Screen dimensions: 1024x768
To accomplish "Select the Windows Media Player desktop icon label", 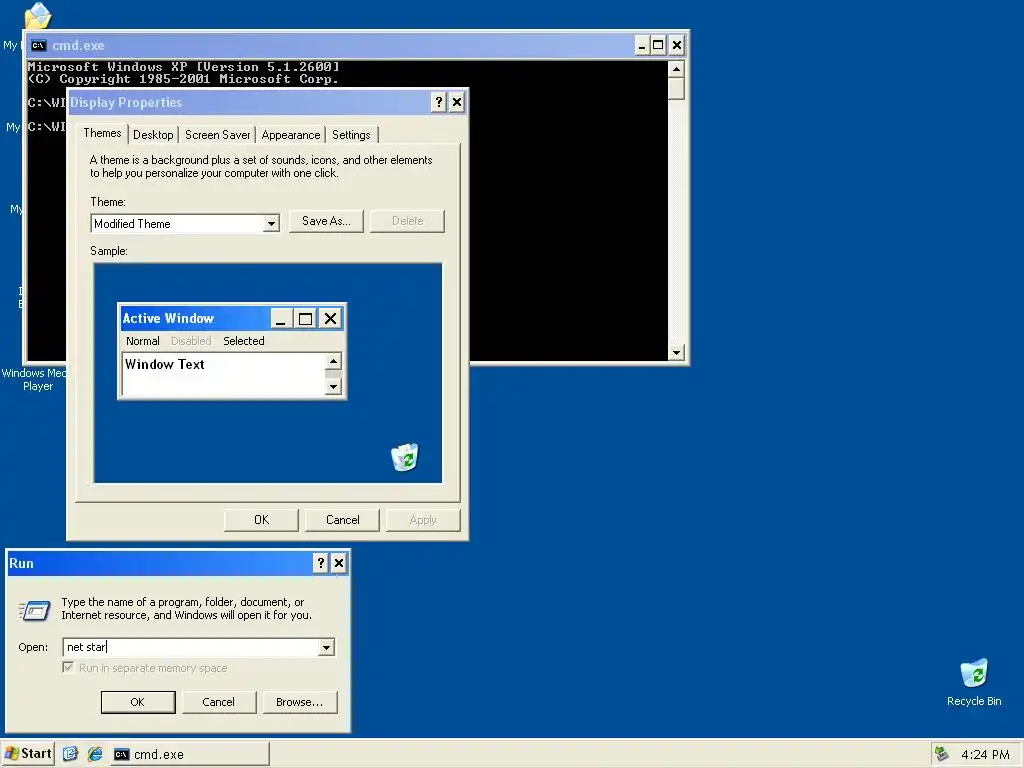I will coord(34,379).
